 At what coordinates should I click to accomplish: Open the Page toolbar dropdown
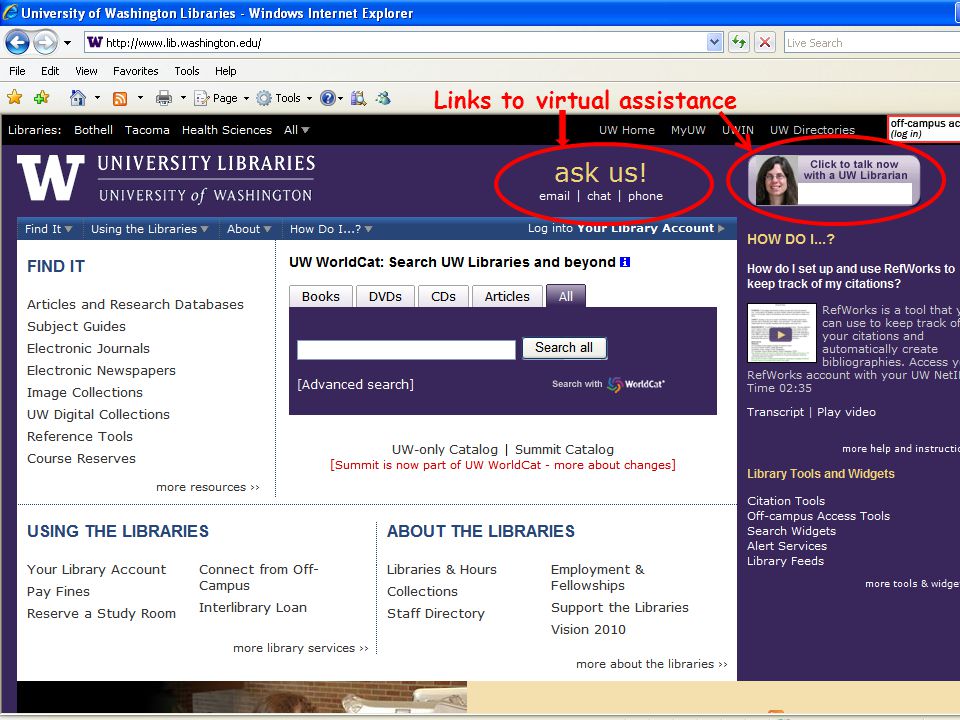pyautogui.click(x=222, y=98)
